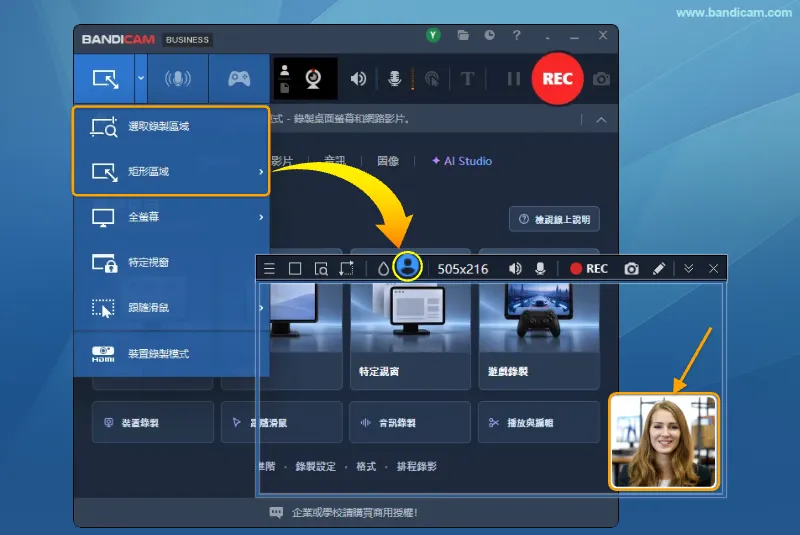
Task: Click the water drop blur icon
Action: coord(383,269)
